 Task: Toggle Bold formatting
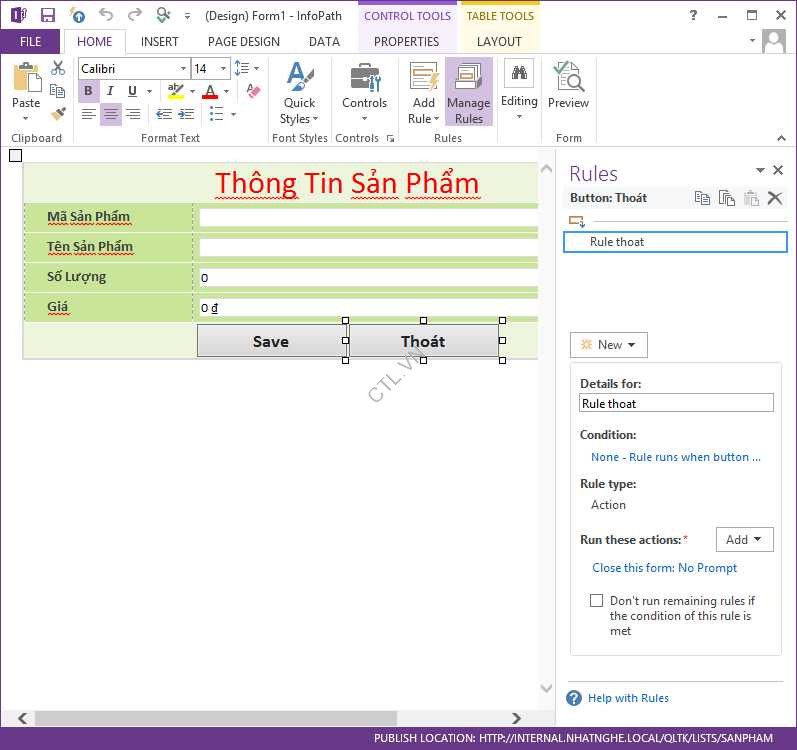[x=89, y=91]
